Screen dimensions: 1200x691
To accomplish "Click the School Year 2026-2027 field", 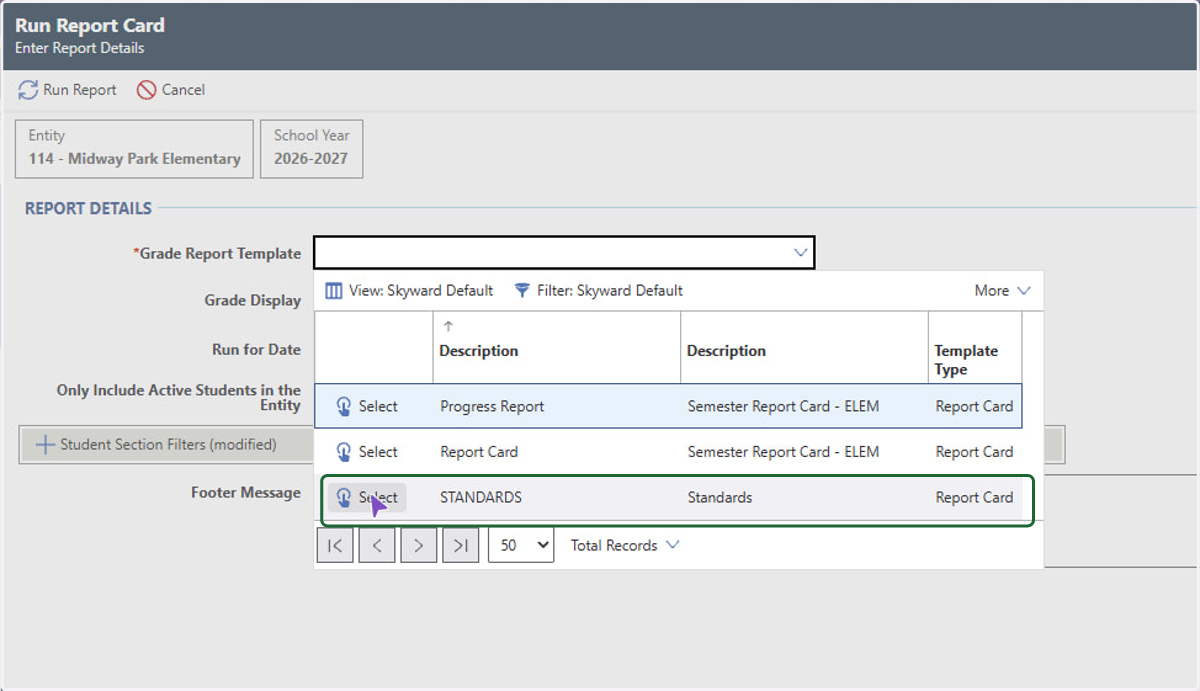I will (x=311, y=149).
